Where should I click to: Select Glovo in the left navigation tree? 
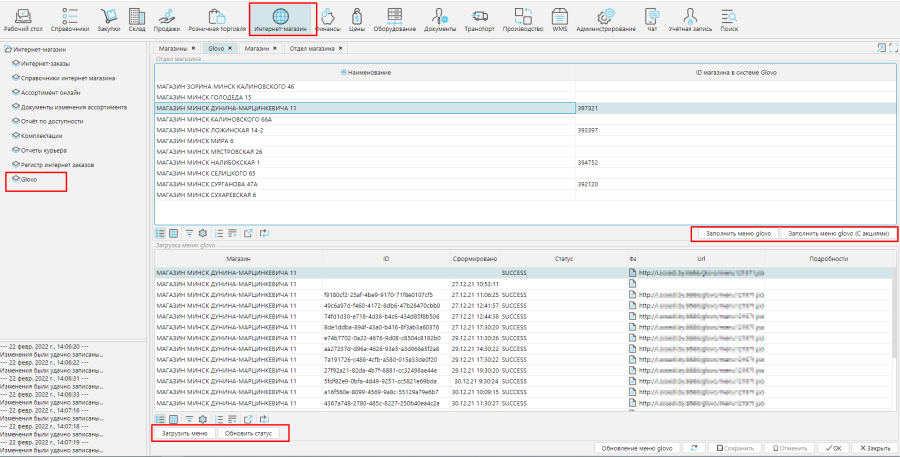click(x=29, y=180)
